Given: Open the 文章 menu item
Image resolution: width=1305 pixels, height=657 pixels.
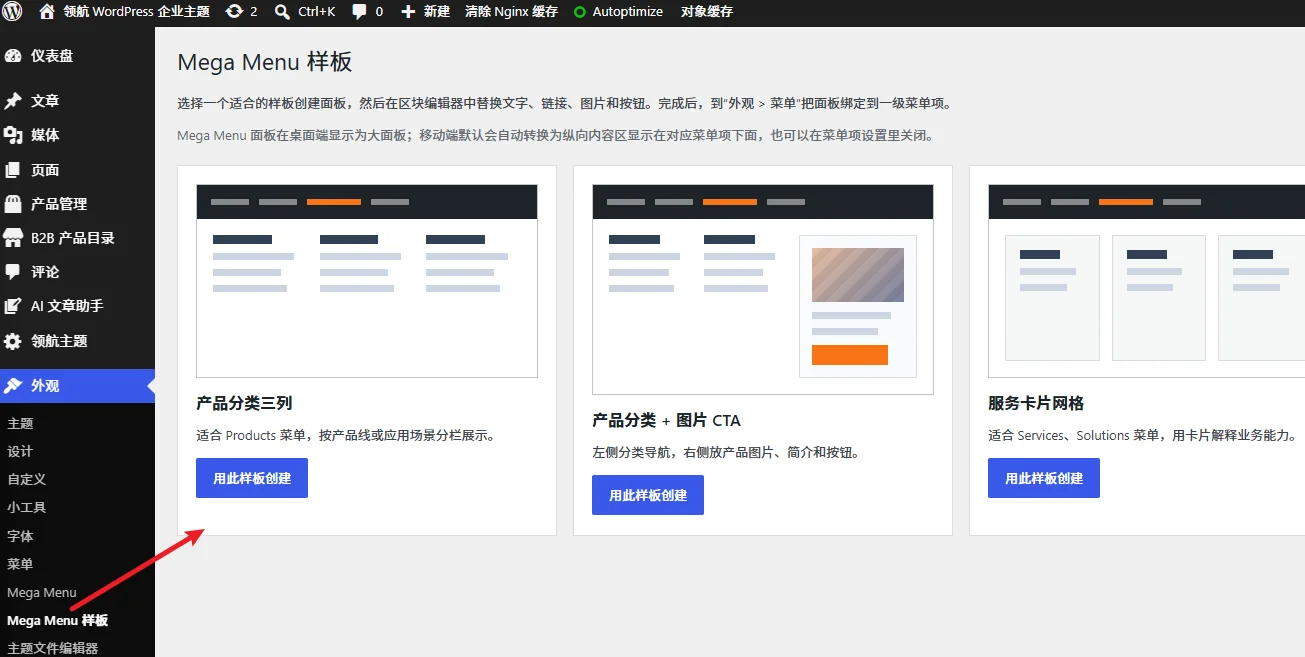Looking at the screenshot, I should [x=45, y=101].
